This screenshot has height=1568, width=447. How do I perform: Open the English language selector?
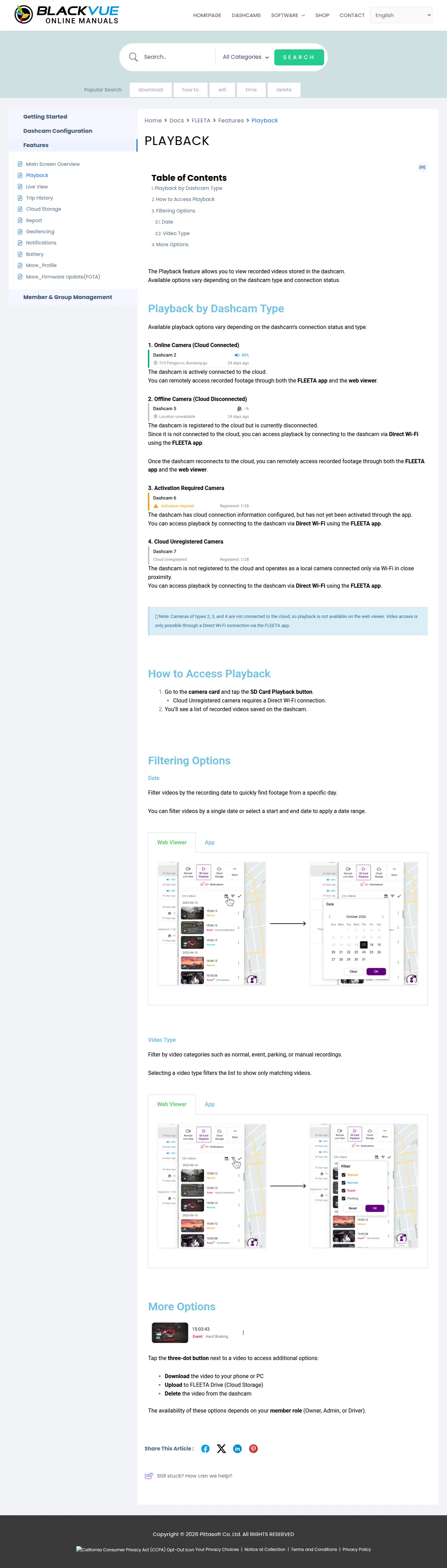click(x=401, y=15)
